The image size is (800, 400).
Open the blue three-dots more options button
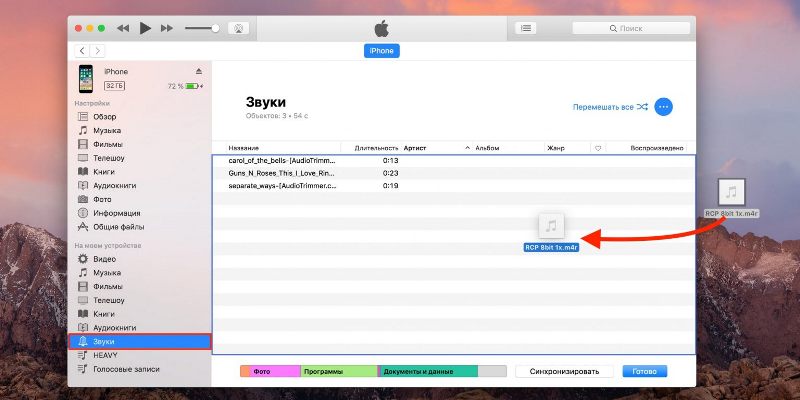663,107
